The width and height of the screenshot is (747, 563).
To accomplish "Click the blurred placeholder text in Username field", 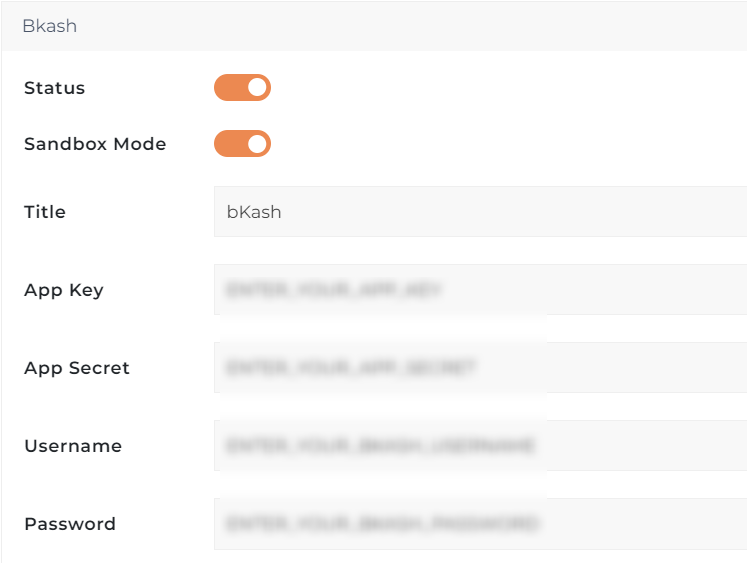I will (x=381, y=446).
